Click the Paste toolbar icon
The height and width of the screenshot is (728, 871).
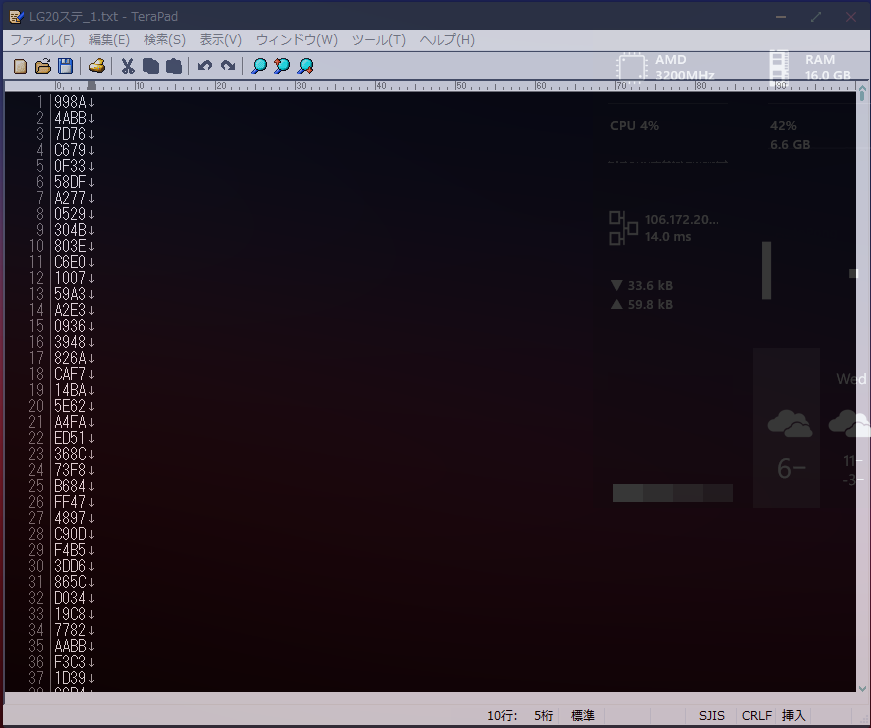pos(174,66)
